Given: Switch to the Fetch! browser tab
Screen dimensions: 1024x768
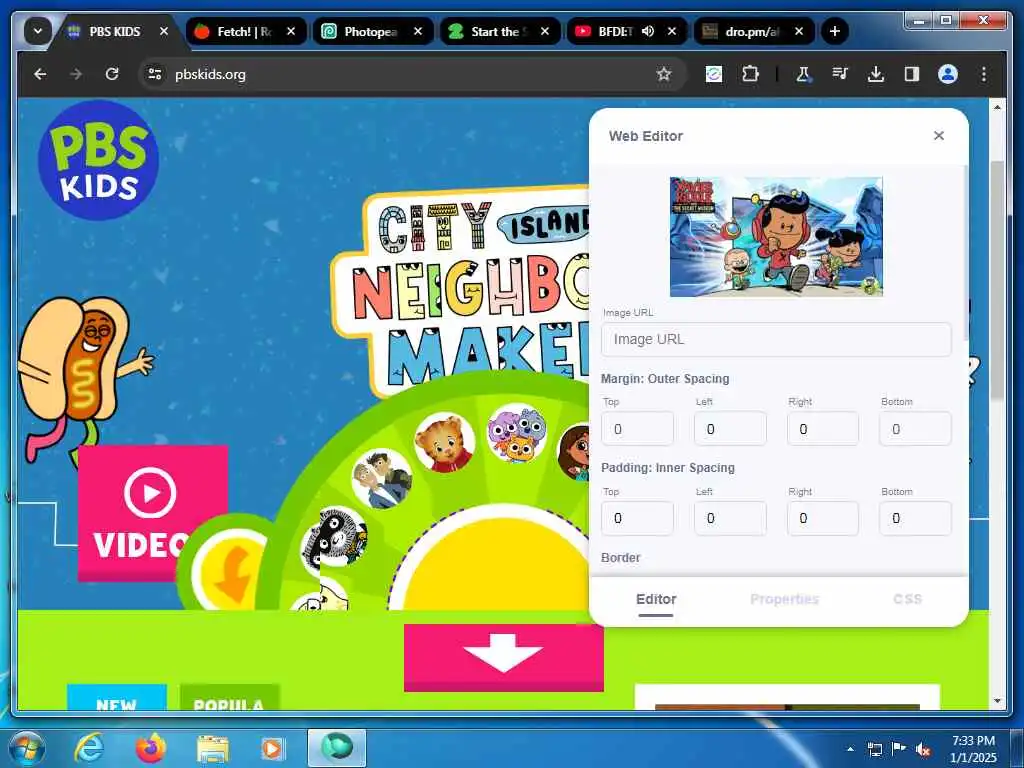Looking at the screenshot, I should 246,31.
